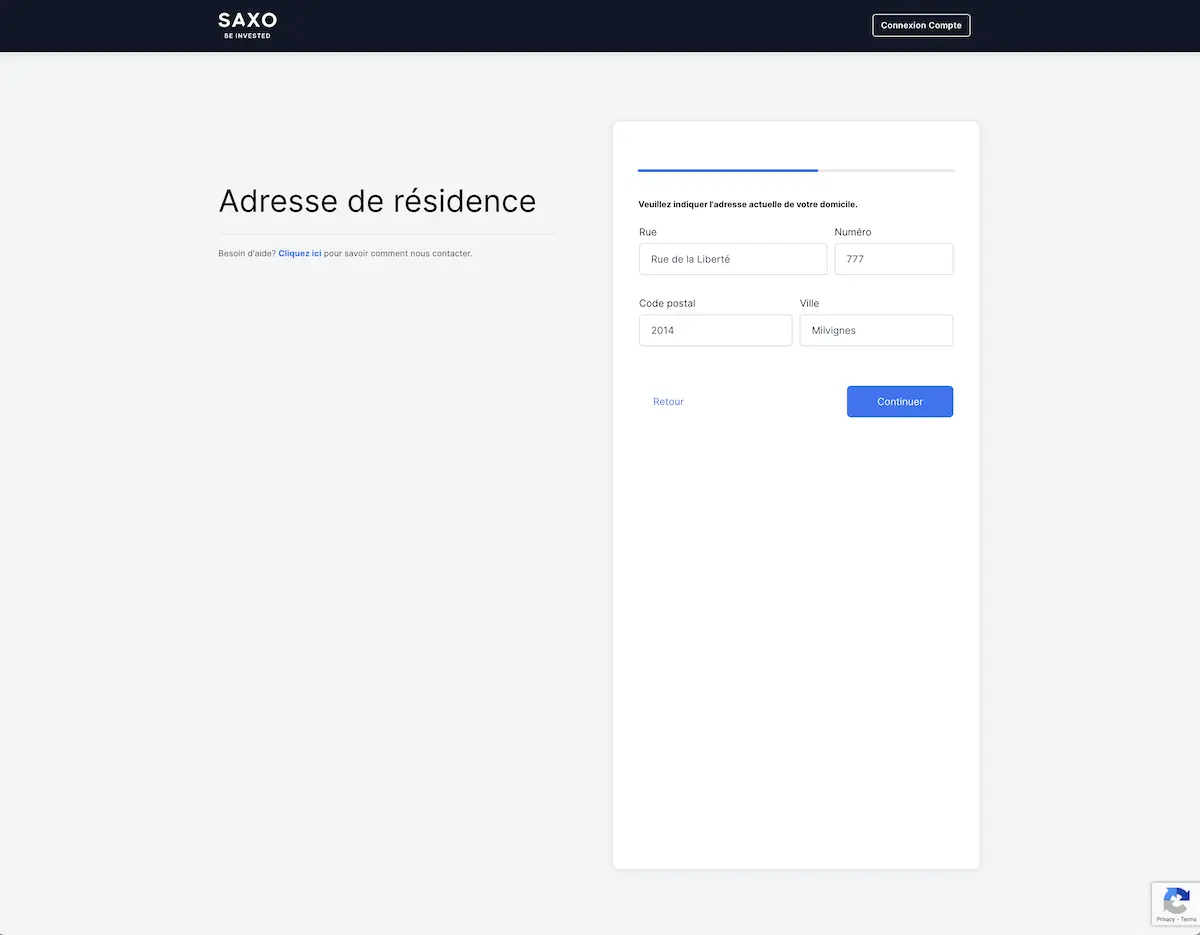Click the Saxo Be Invested logo
This screenshot has height=935, width=1200.
tap(247, 25)
